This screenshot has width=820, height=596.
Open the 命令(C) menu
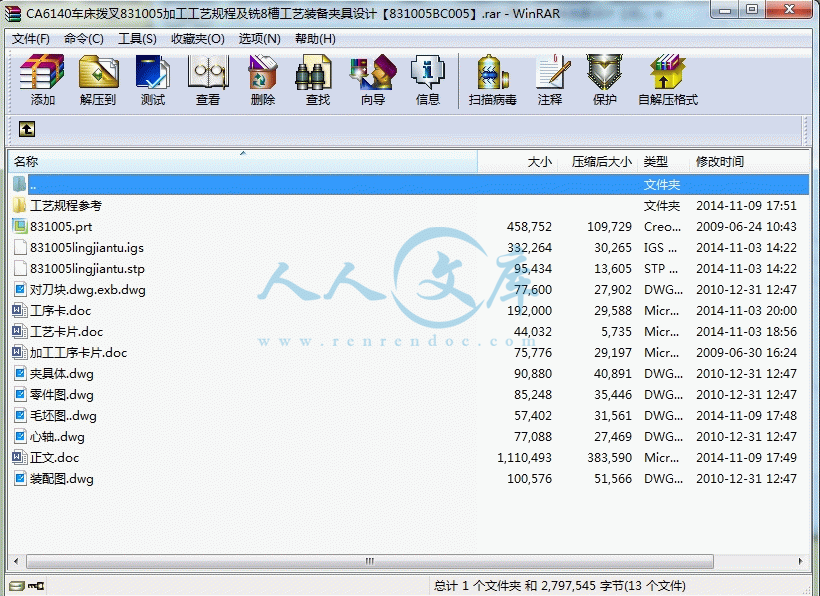pyautogui.click(x=84, y=39)
